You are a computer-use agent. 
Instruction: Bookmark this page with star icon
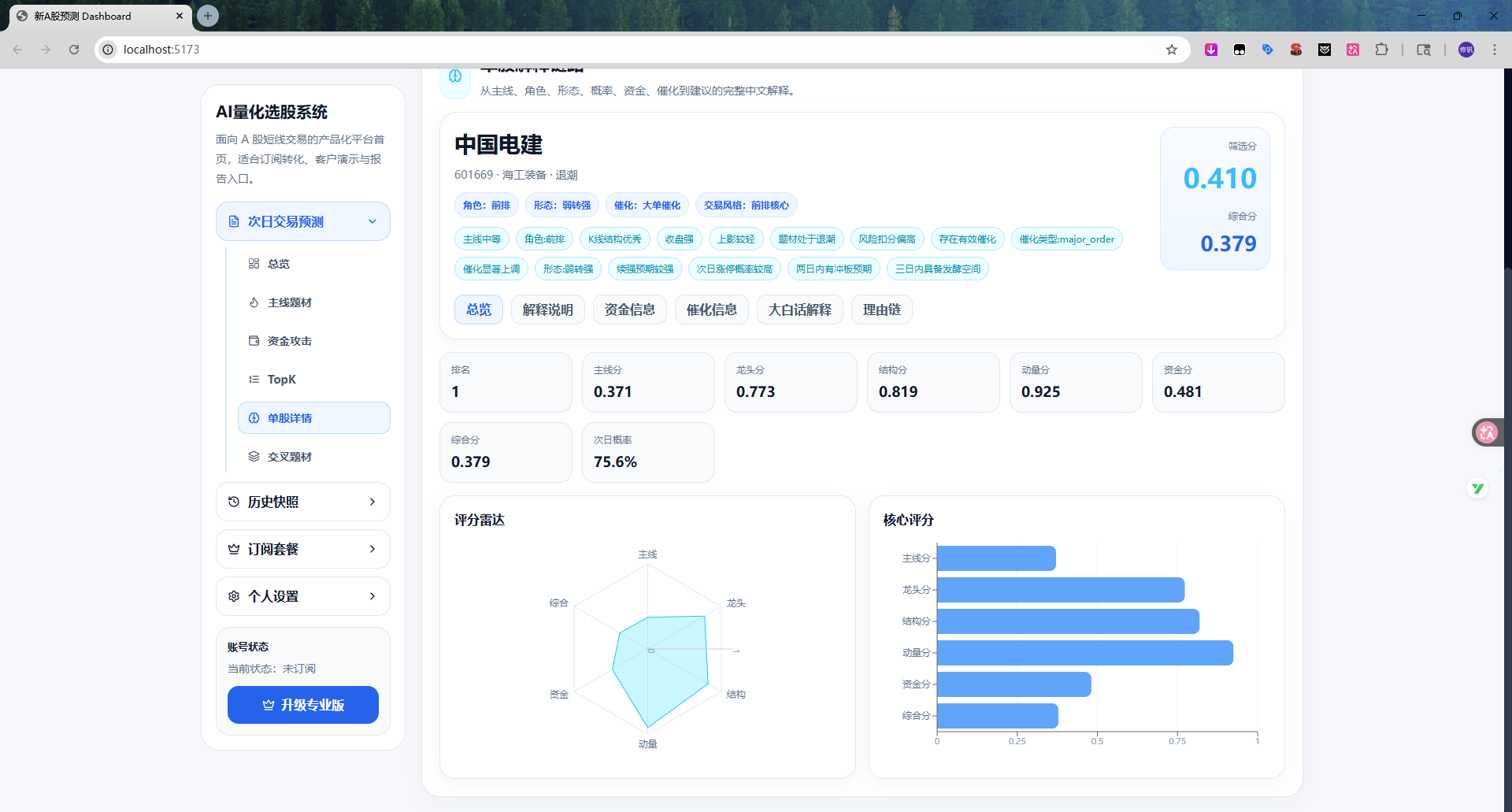(1172, 50)
